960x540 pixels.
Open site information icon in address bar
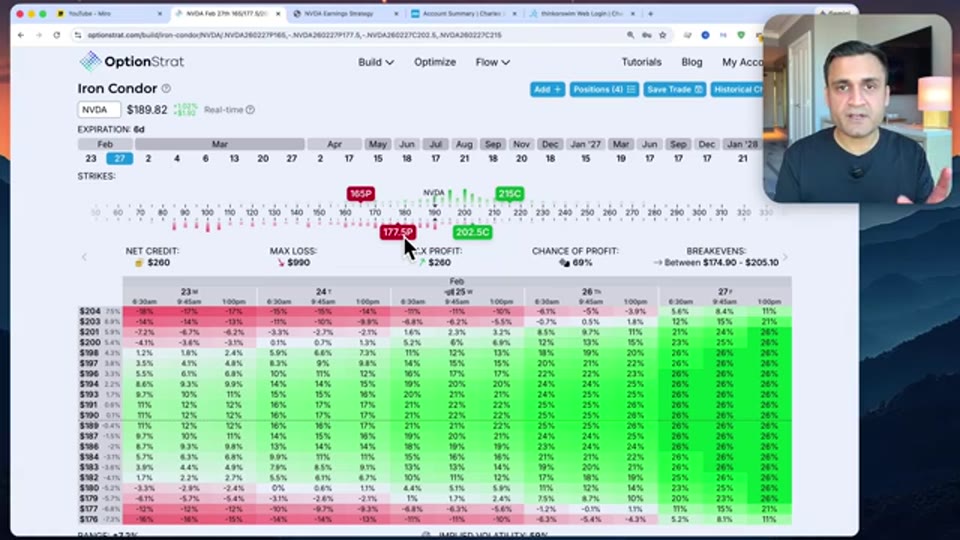[78, 36]
